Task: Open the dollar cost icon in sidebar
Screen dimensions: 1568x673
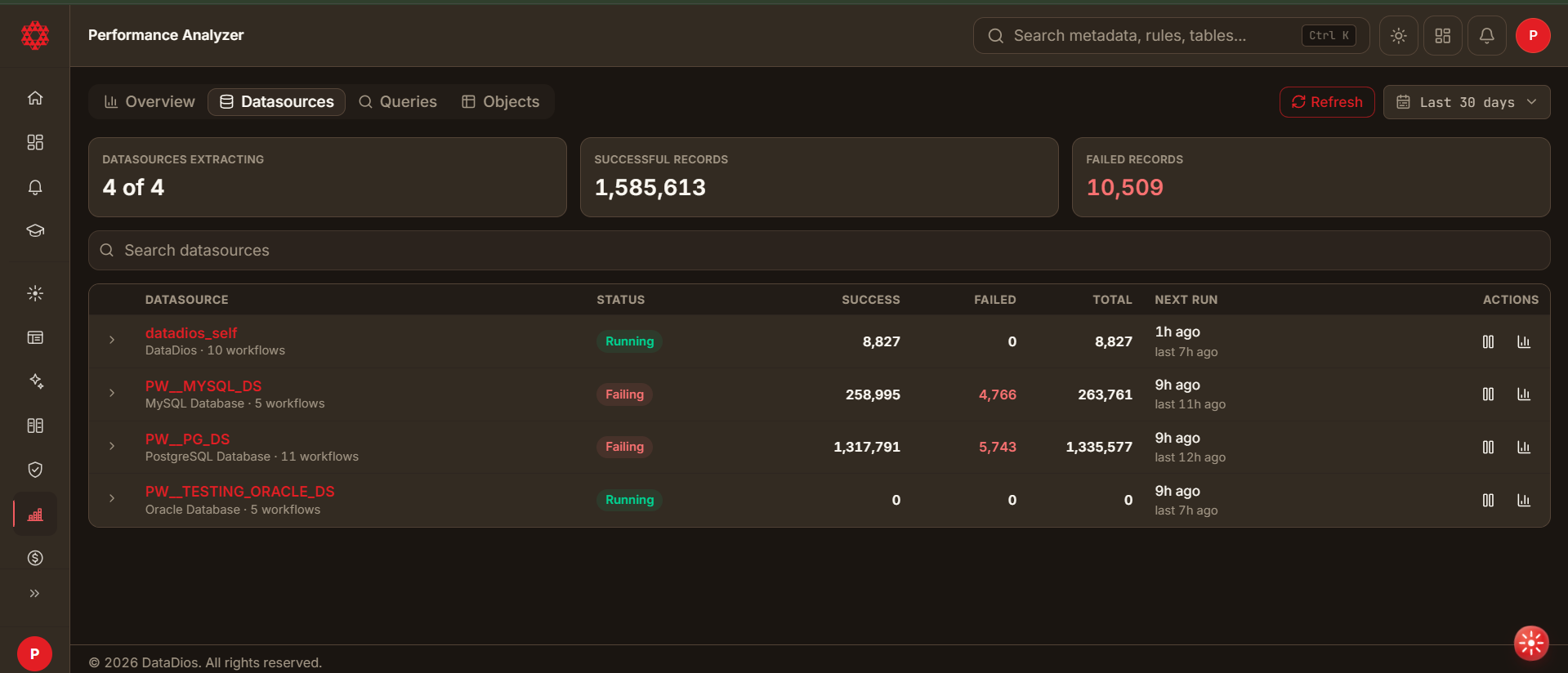Action: click(35, 558)
